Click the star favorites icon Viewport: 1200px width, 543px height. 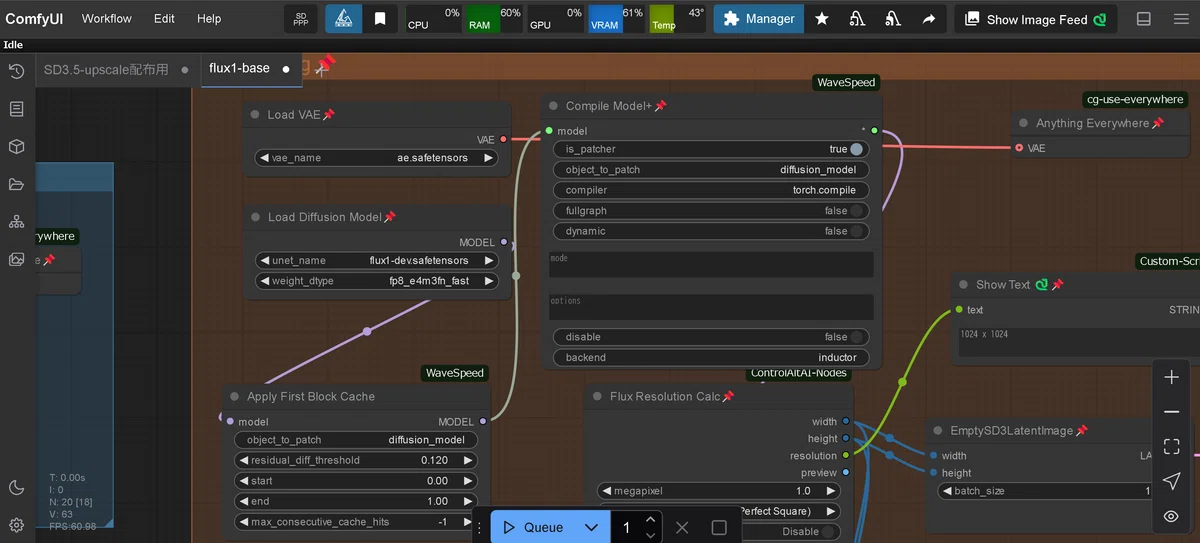point(822,19)
